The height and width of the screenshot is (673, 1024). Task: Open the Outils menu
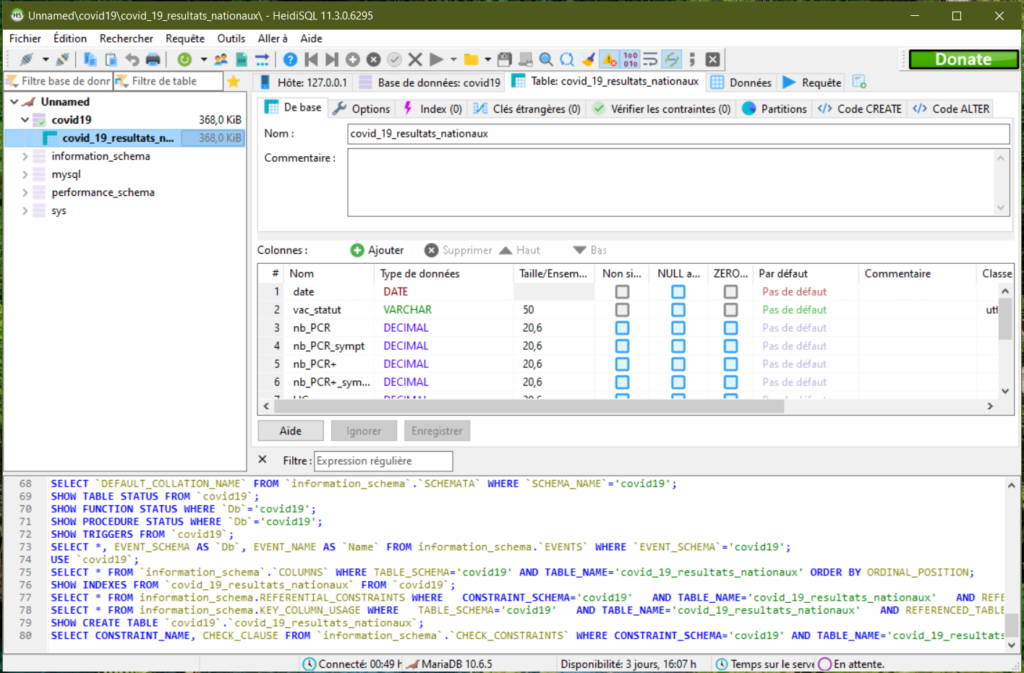pos(231,39)
